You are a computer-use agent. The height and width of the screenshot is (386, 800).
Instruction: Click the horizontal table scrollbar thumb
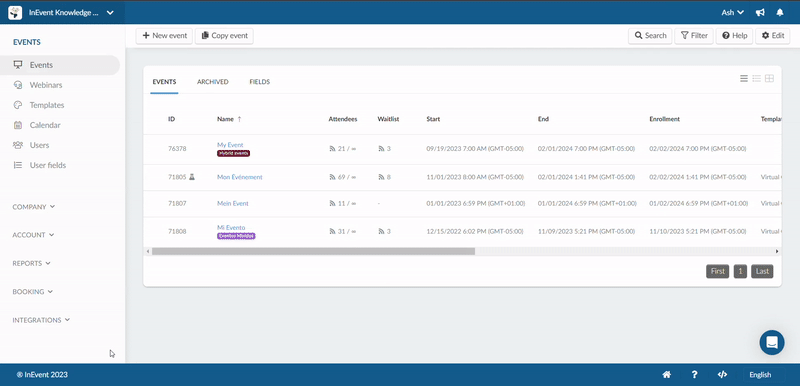313,251
